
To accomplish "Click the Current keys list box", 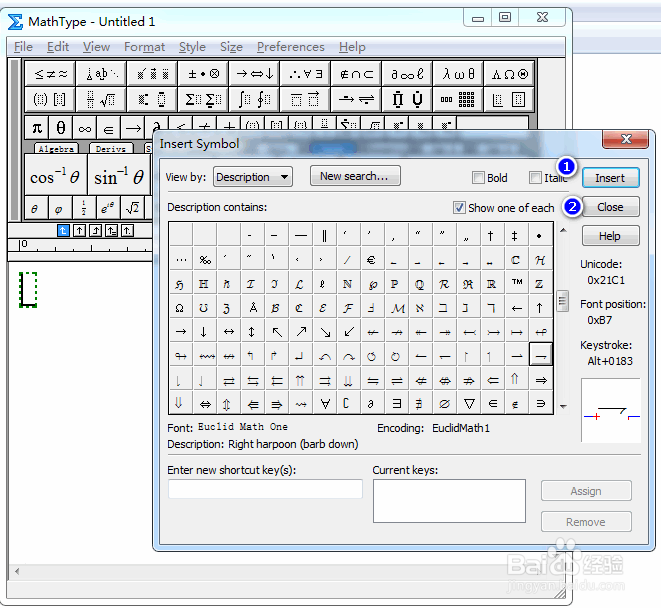I will click(x=449, y=500).
